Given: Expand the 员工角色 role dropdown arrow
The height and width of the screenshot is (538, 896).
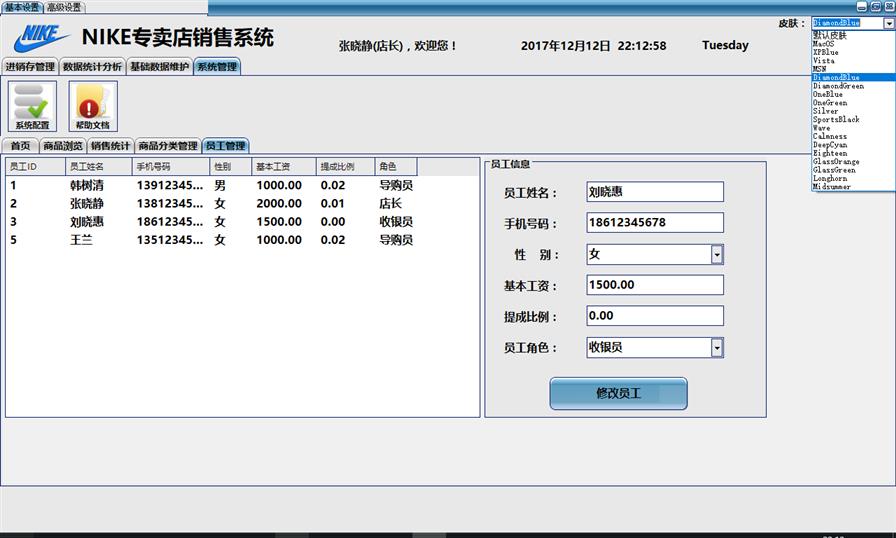Looking at the screenshot, I should click(x=717, y=348).
